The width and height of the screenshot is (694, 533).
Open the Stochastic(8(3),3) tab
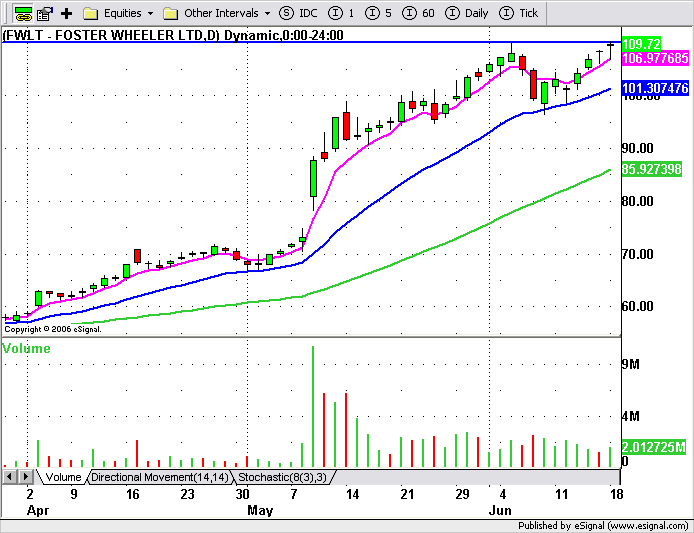pyautogui.click(x=282, y=477)
